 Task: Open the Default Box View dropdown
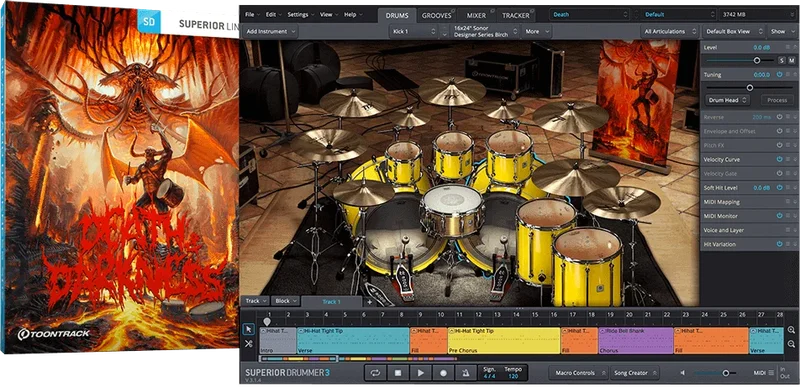(x=734, y=32)
